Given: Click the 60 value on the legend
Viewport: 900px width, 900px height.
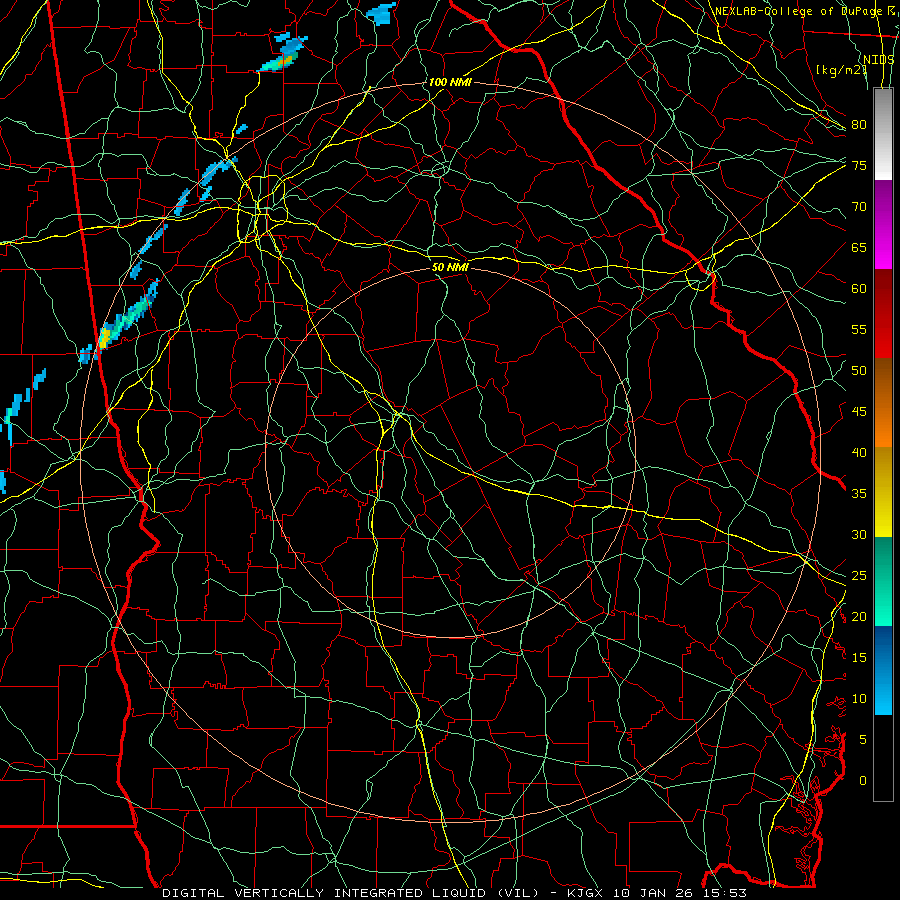Looking at the screenshot, I should click(x=859, y=289).
